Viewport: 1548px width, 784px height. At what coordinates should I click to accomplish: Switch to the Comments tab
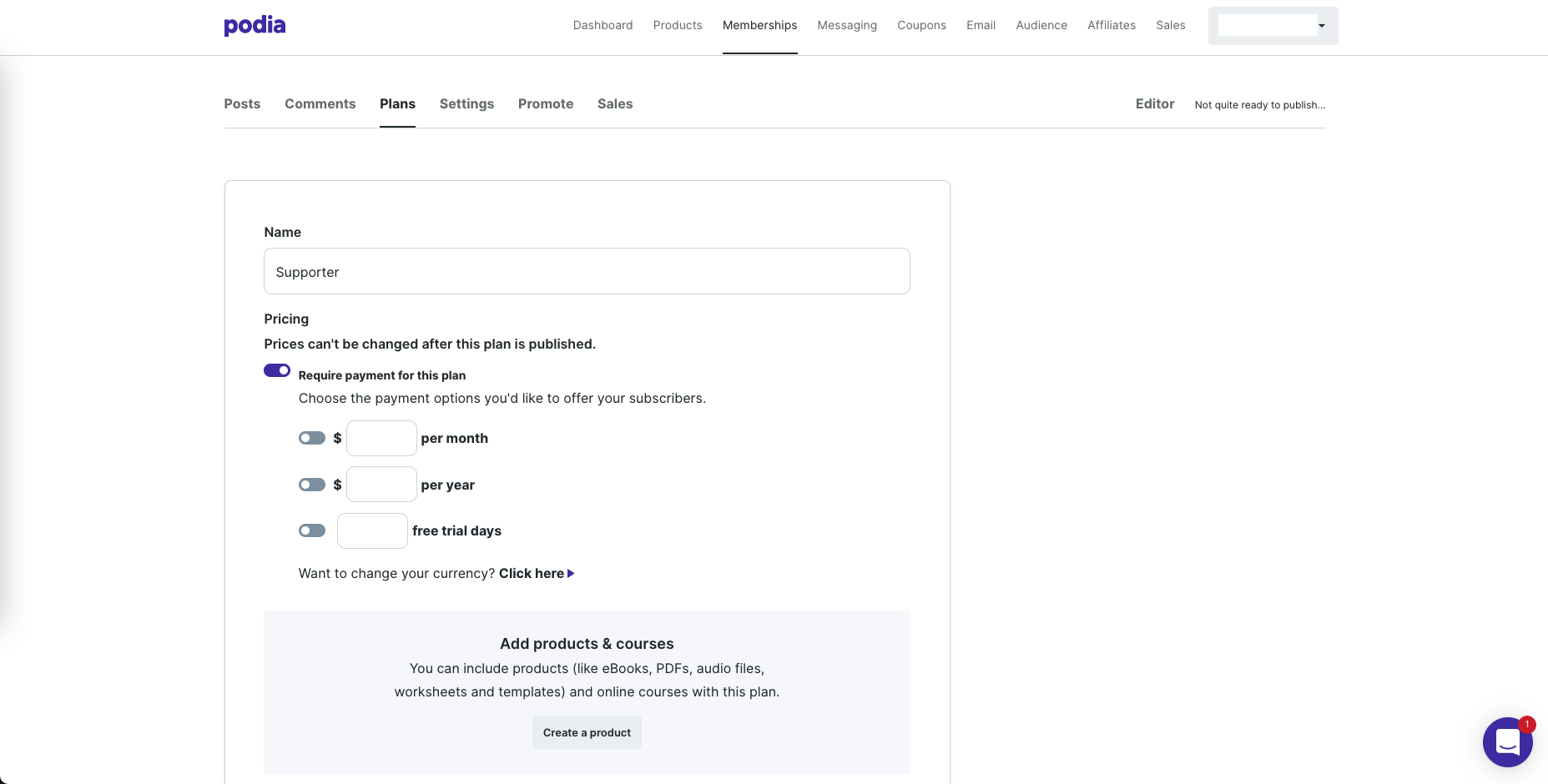coord(320,103)
